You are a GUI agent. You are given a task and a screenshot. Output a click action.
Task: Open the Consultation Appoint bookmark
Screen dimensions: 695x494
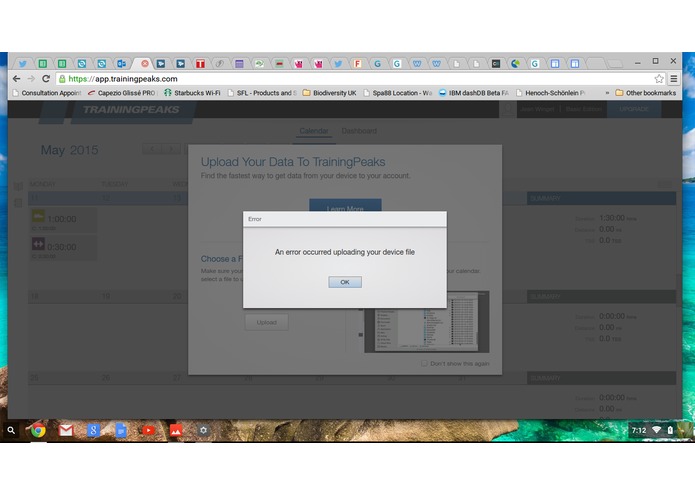47,93
